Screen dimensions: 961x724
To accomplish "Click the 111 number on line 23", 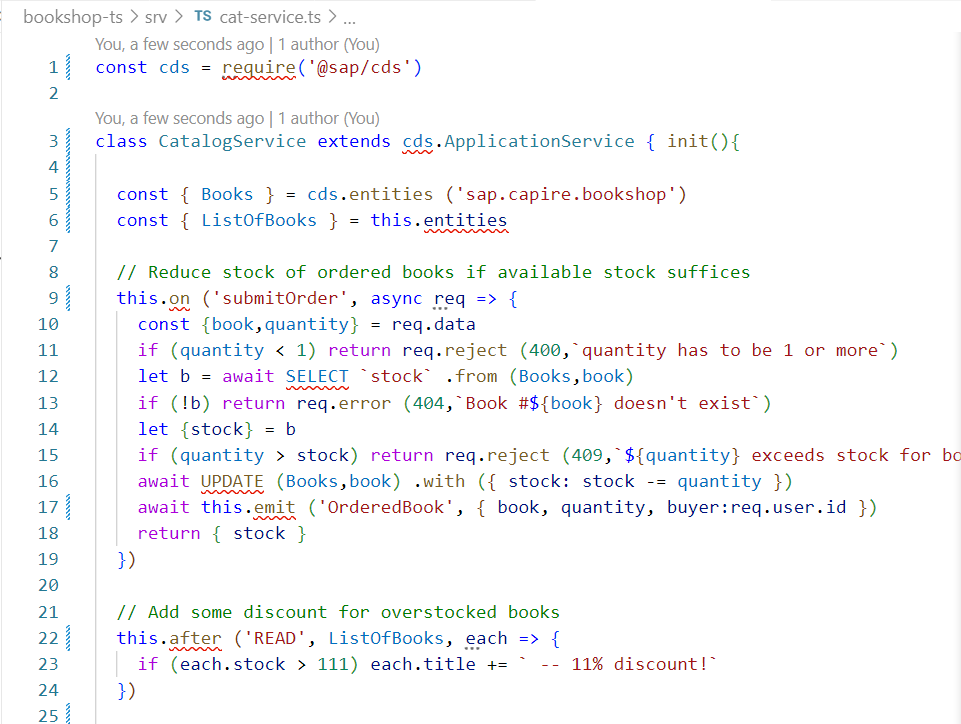I will pos(333,665).
